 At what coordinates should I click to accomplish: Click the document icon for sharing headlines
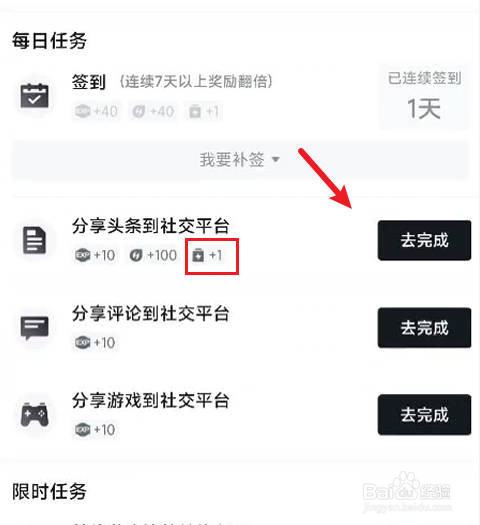[34, 240]
